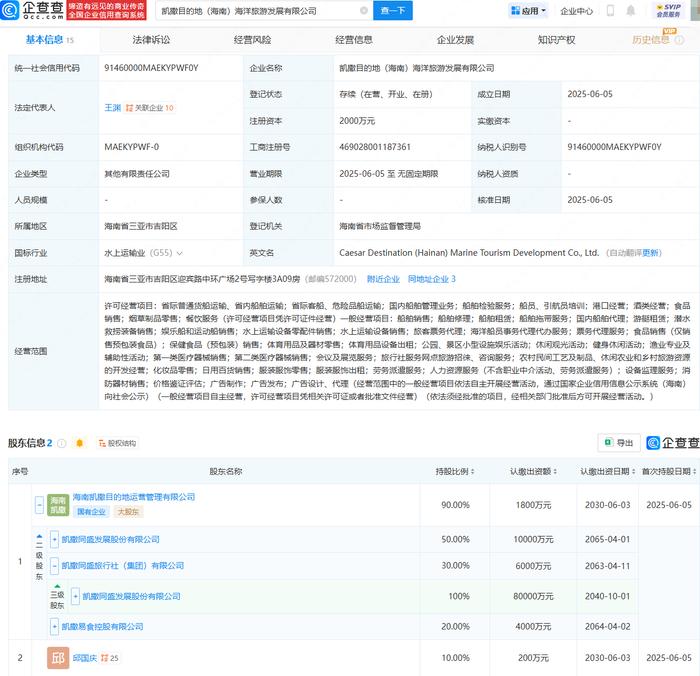
Task: Open the 应用 apps dropdown
Action: (x=528, y=10)
